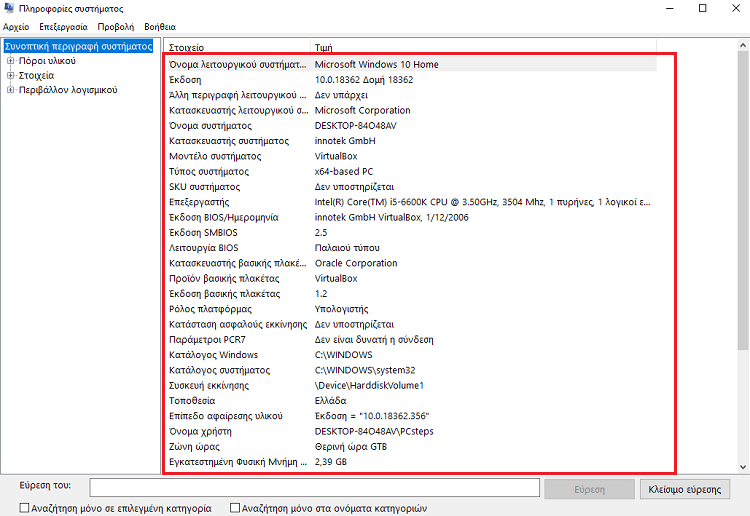Click the System Information app icon in title bar

9,8
